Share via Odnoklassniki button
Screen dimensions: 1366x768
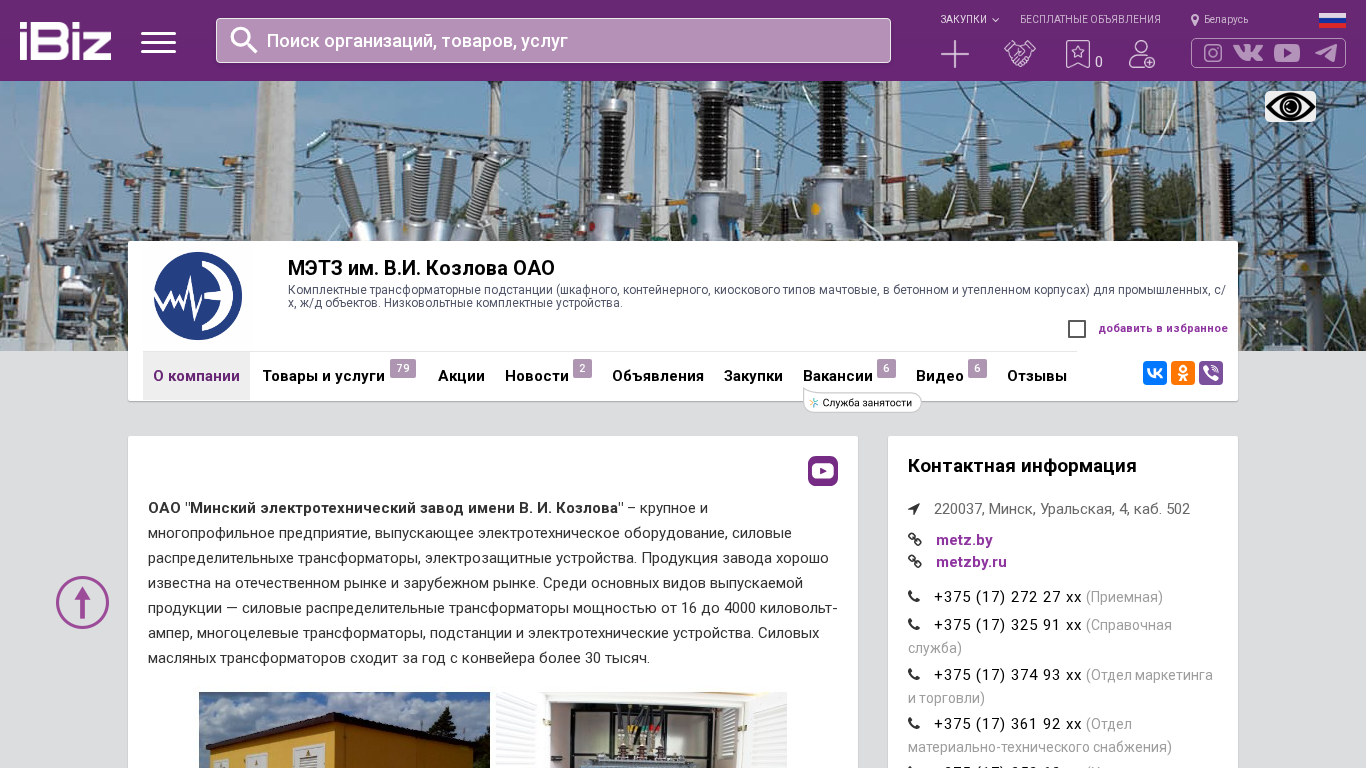coord(1183,373)
